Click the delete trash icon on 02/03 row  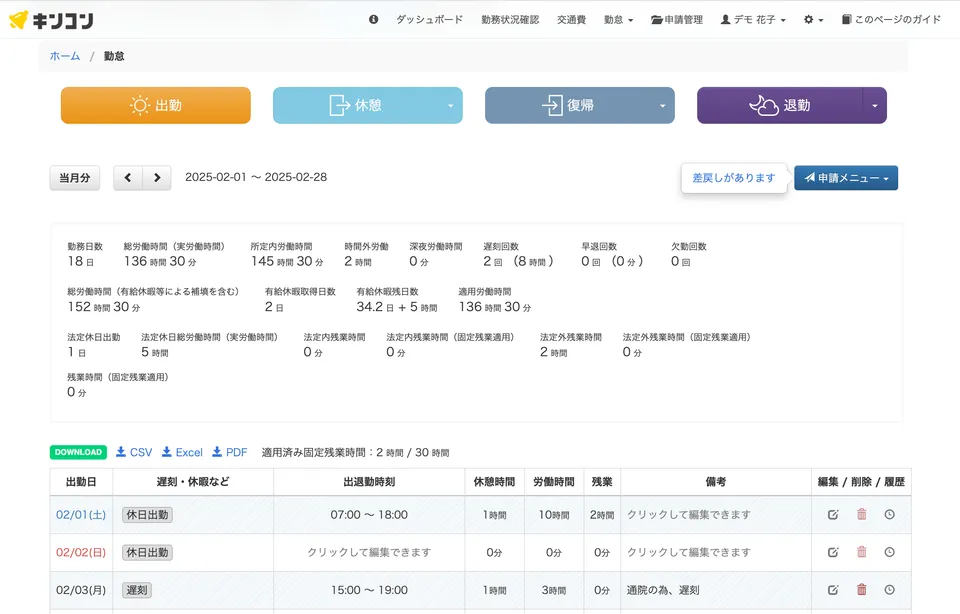(863, 590)
